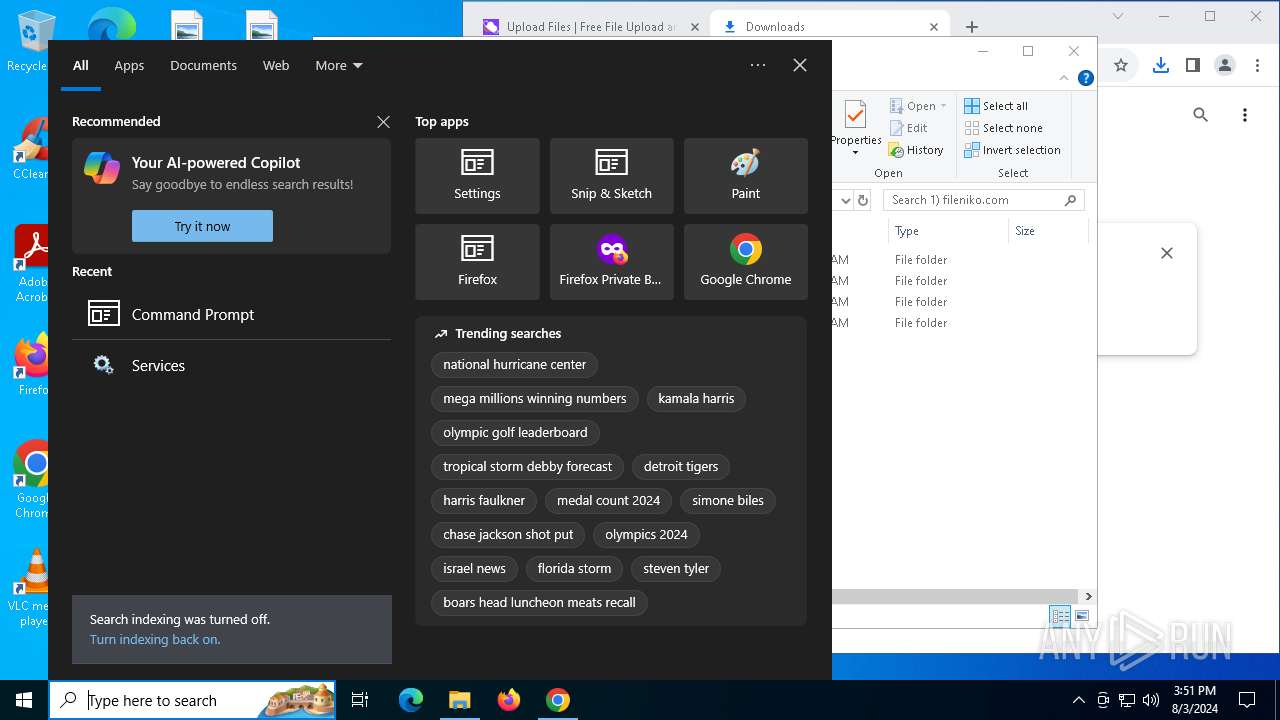Open History in Explorer ribbon
Image resolution: width=1280 pixels, height=720 pixels.
point(916,150)
